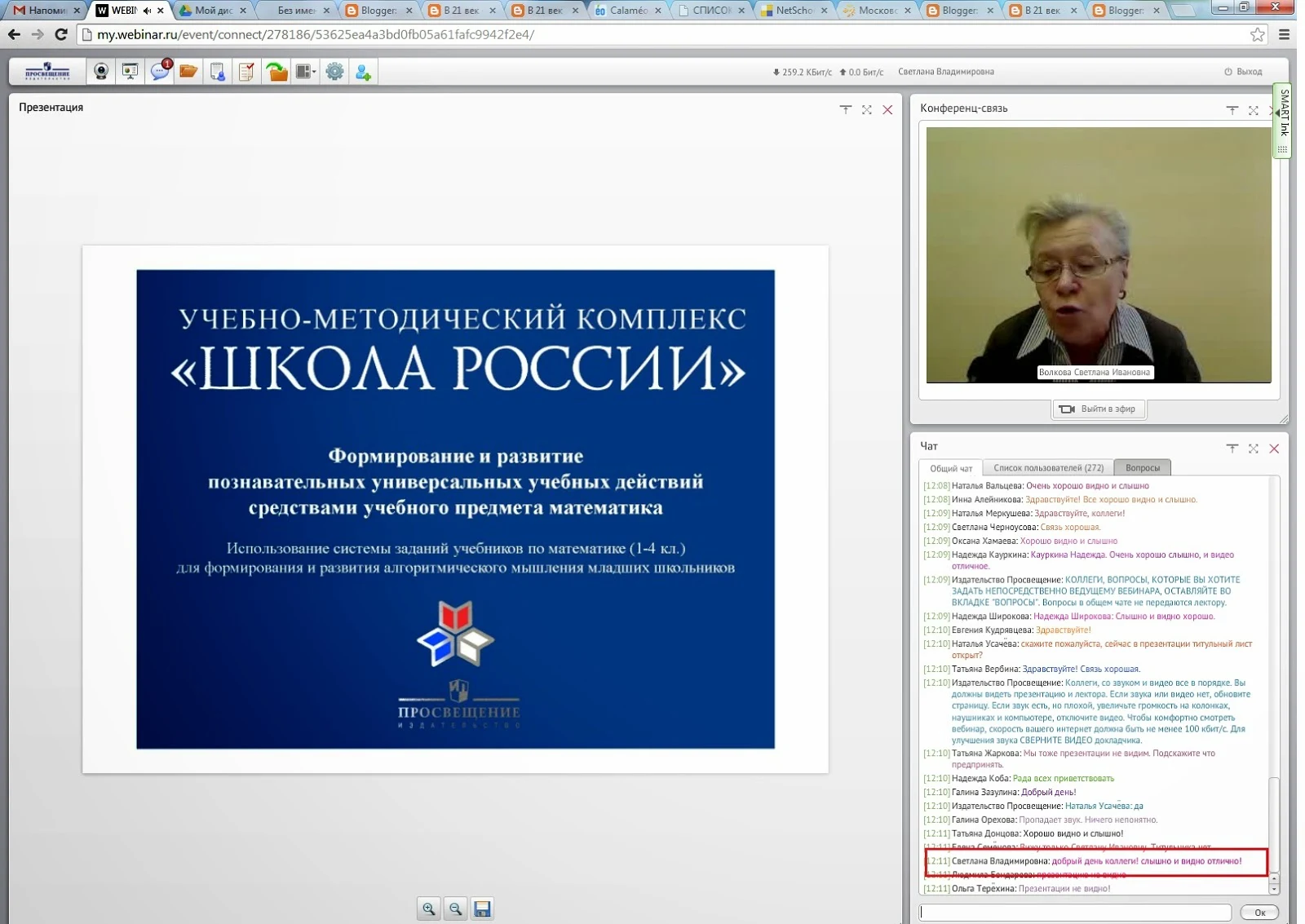Reload the webinar page
The width and height of the screenshot is (1305, 924).
61,34
